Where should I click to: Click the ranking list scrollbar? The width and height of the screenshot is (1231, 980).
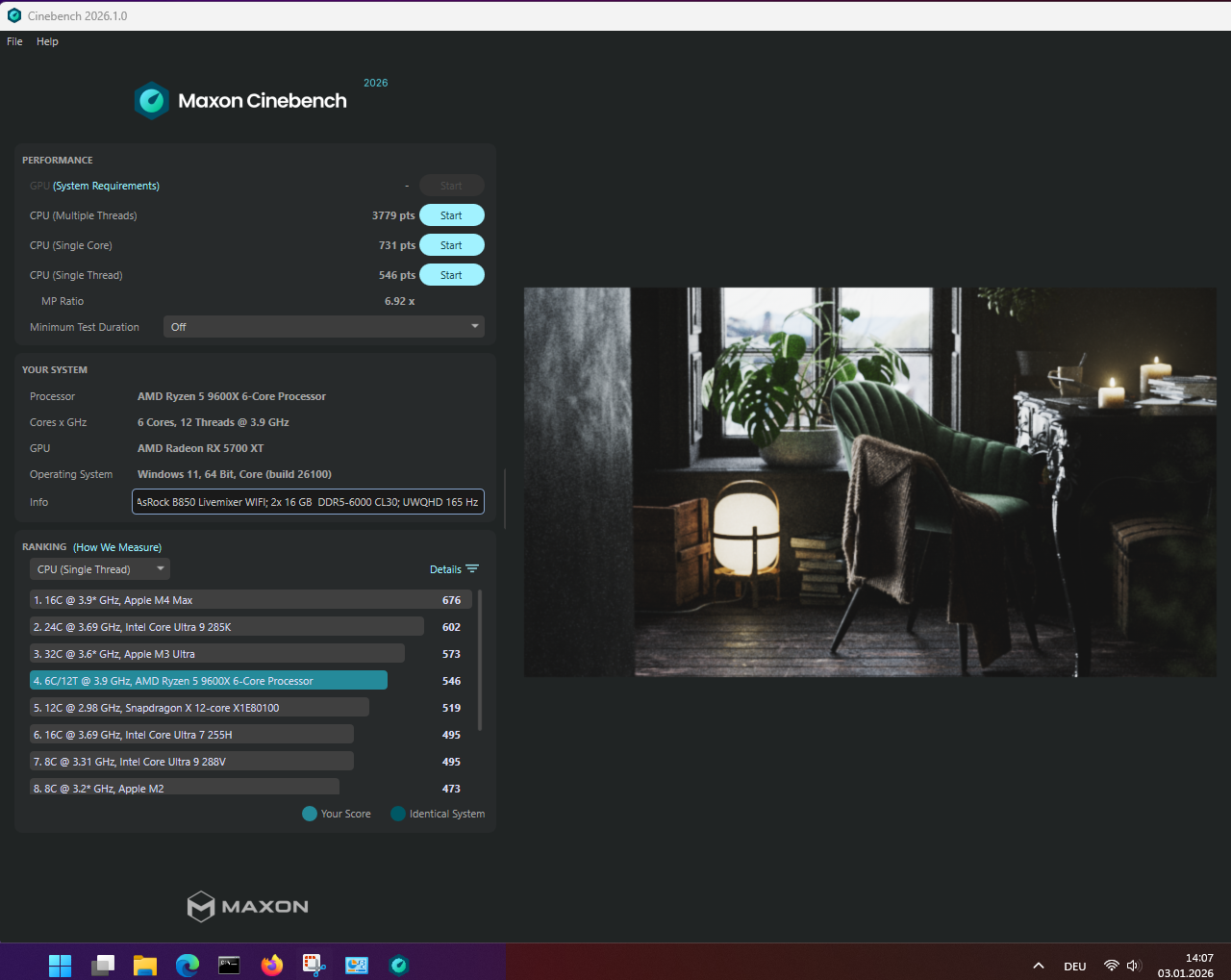[480, 660]
